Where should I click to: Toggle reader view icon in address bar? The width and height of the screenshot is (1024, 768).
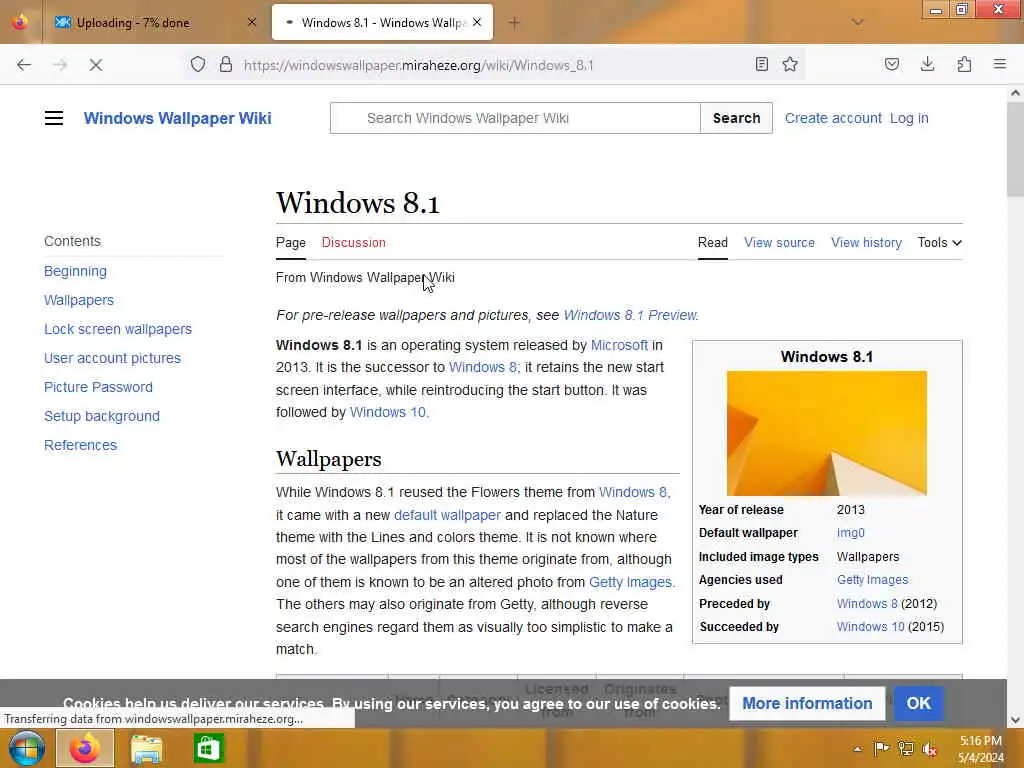pyautogui.click(x=761, y=64)
